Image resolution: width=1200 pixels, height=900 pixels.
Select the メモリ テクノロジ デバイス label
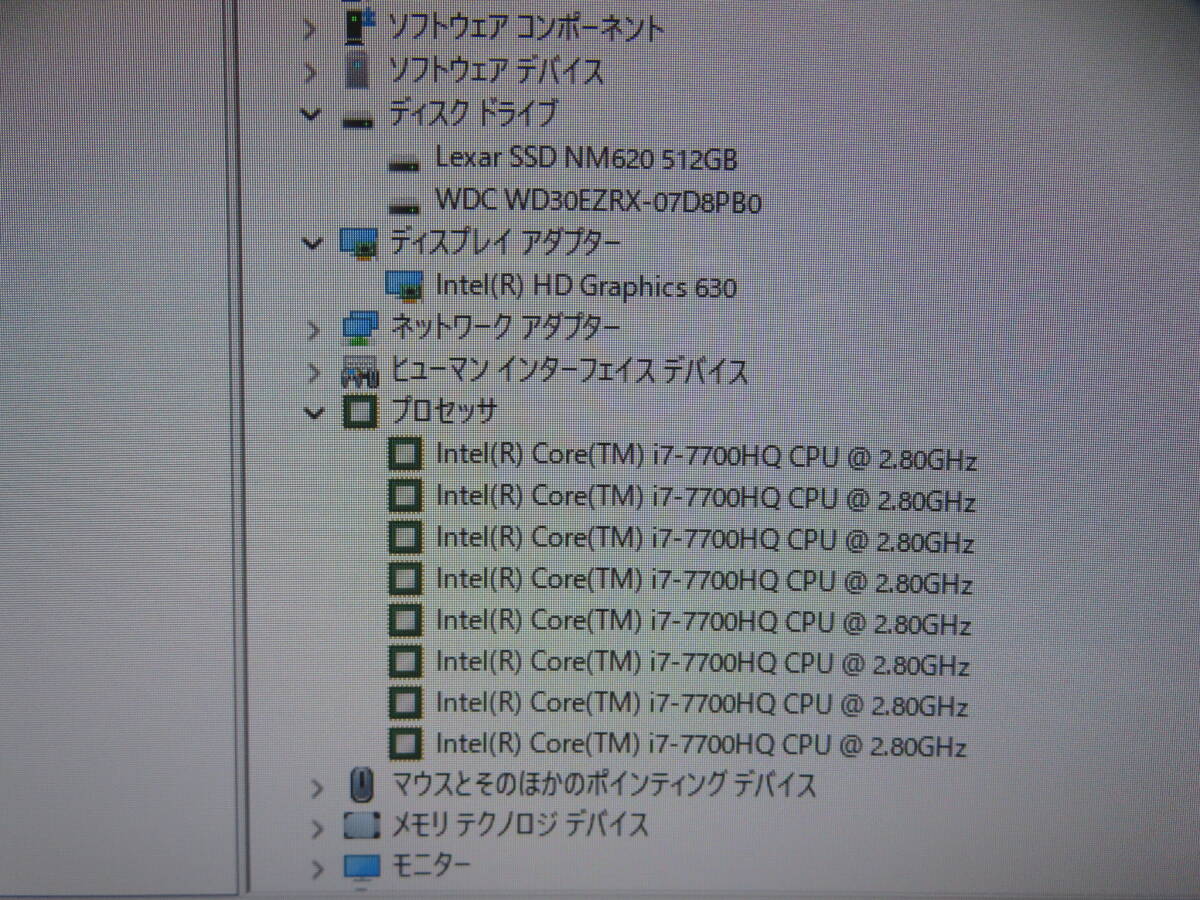pyautogui.click(x=520, y=826)
